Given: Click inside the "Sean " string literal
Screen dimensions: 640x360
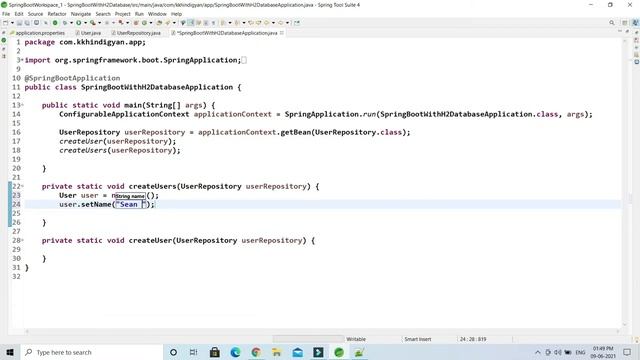Looking at the screenshot, I should [130, 204].
